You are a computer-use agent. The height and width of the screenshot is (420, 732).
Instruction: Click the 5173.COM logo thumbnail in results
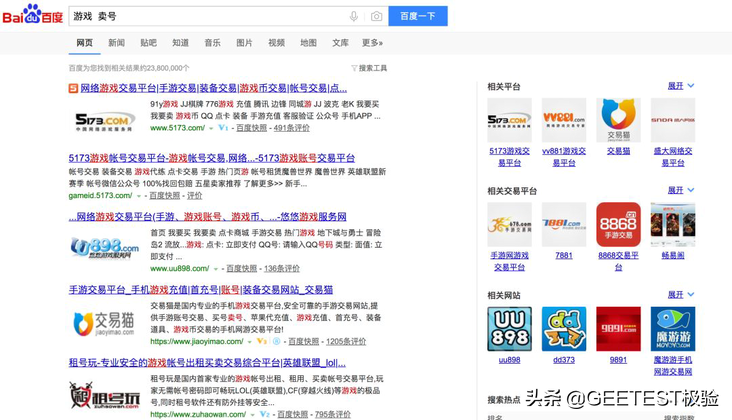click(105, 121)
